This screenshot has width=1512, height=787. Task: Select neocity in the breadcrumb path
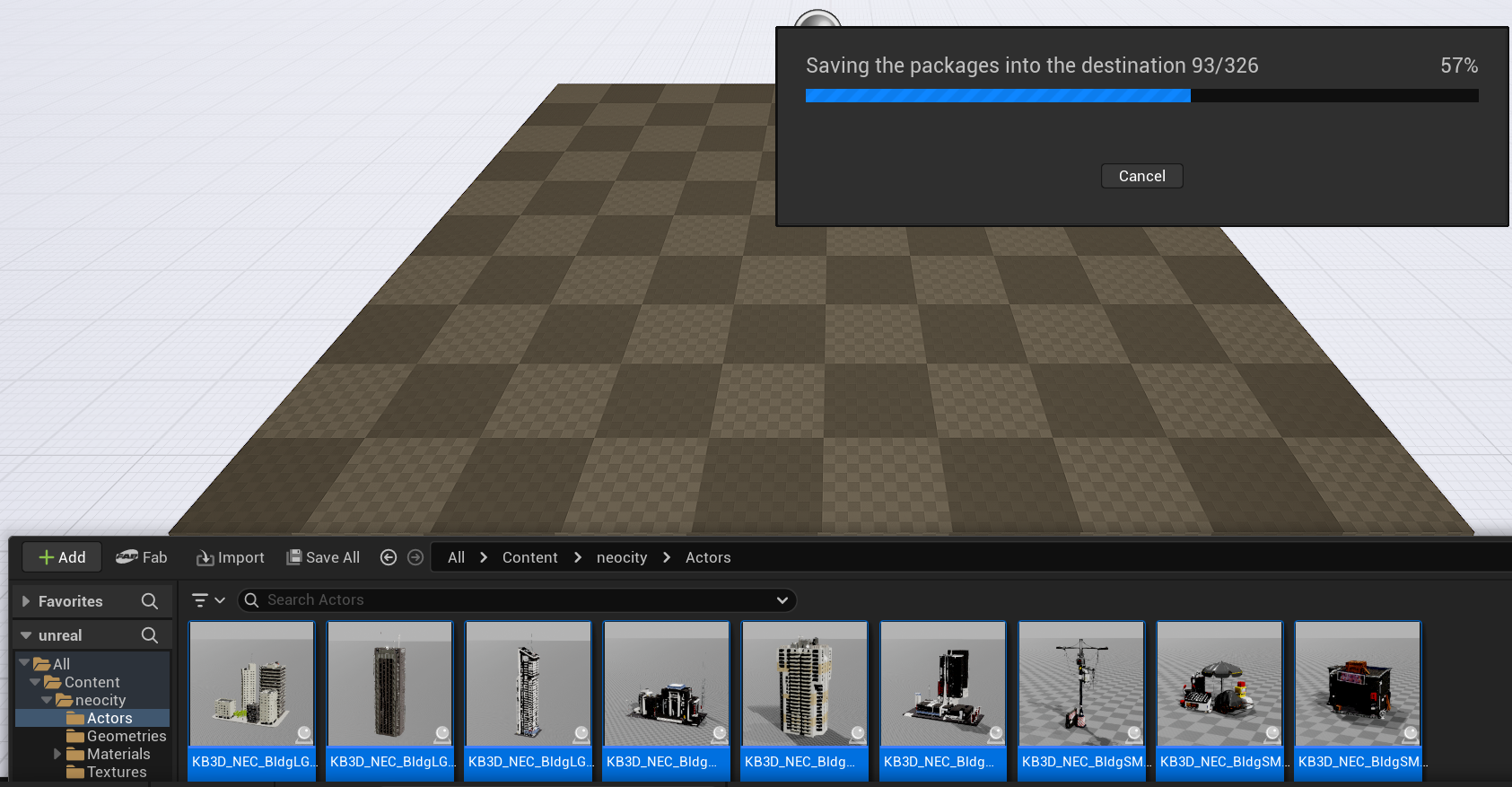click(622, 557)
